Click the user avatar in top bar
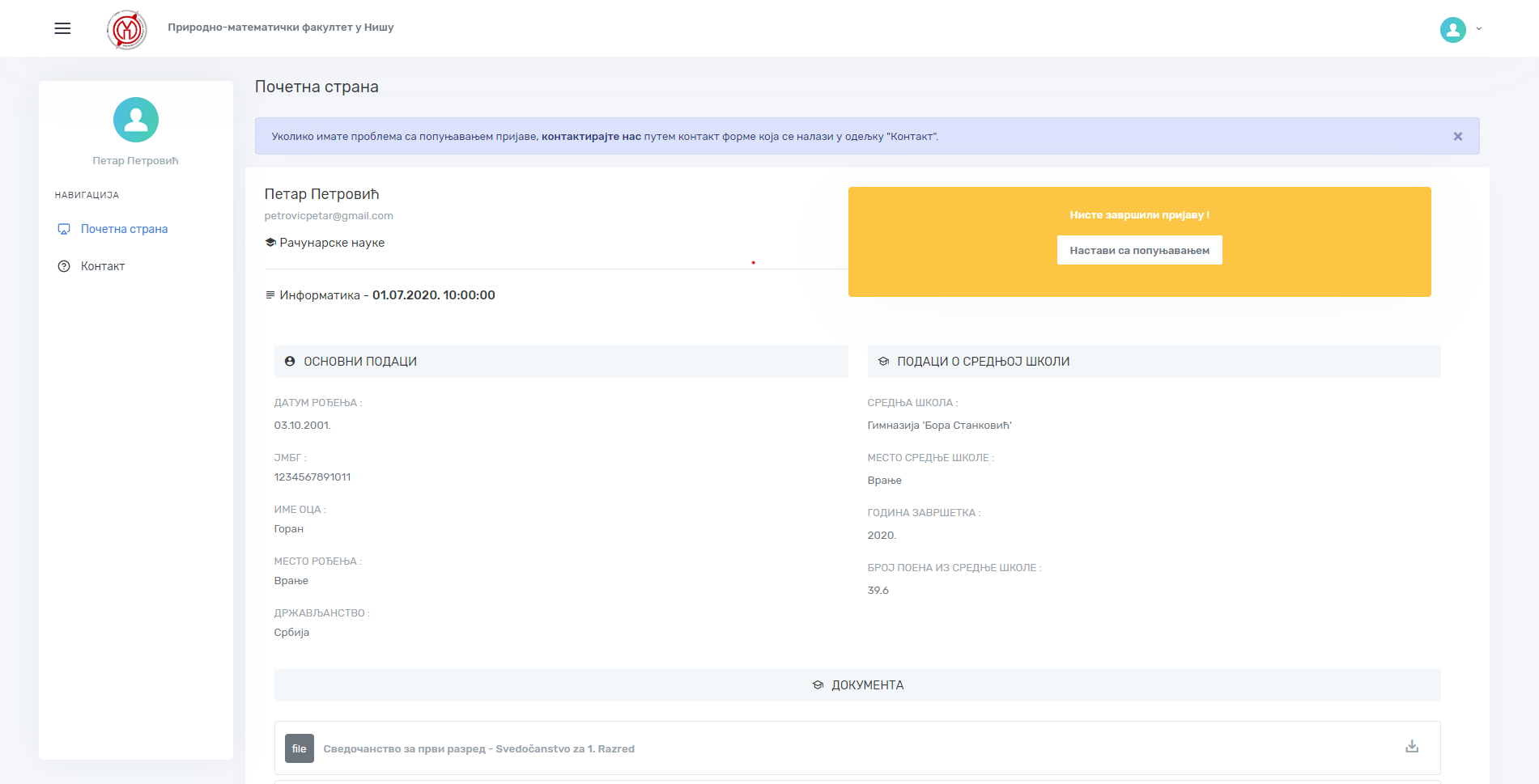The height and width of the screenshot is (784, 1539). pos(1452,30)
